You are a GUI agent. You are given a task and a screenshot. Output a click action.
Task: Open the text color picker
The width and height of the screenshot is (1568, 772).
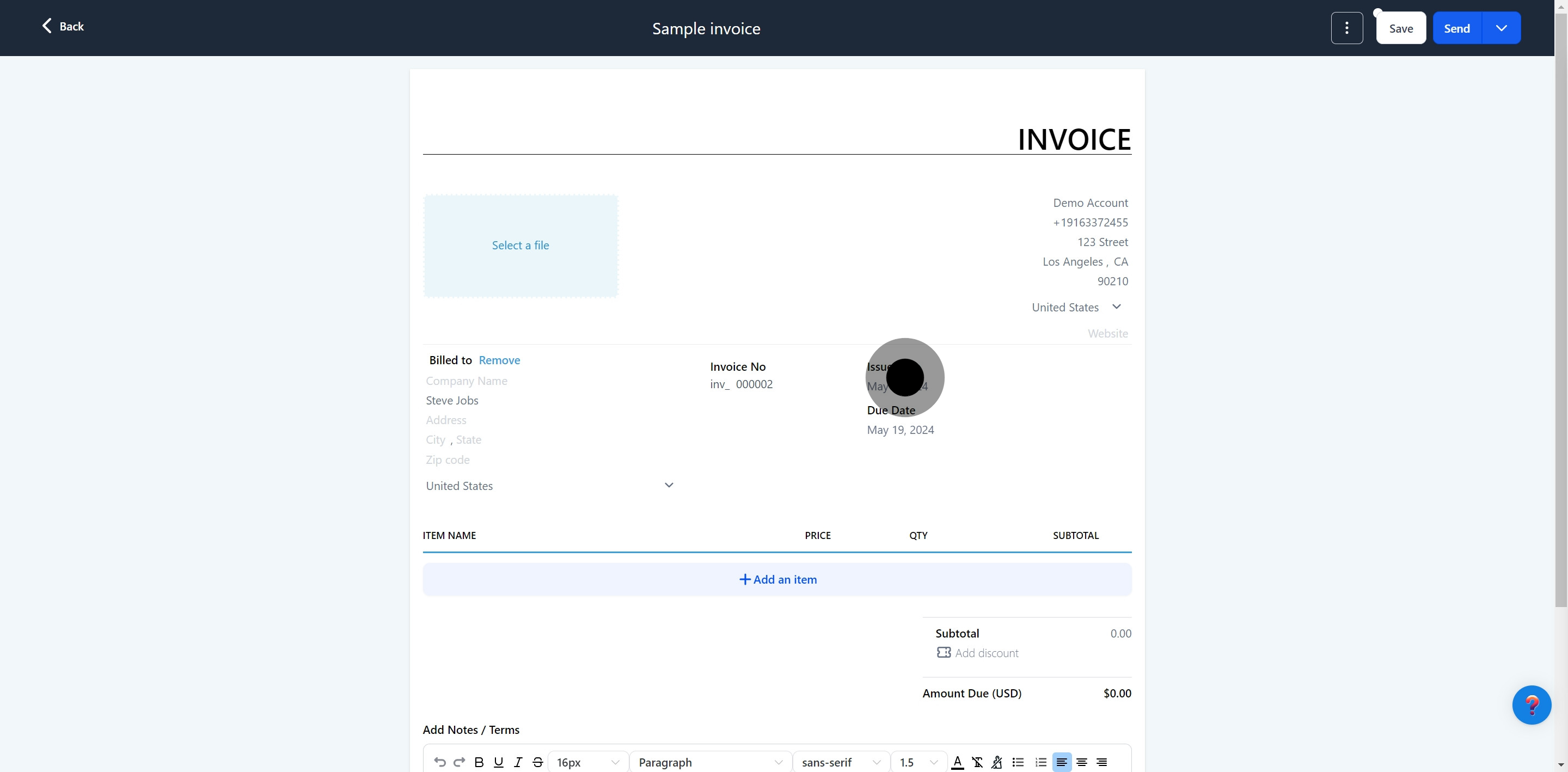[958, 762]
